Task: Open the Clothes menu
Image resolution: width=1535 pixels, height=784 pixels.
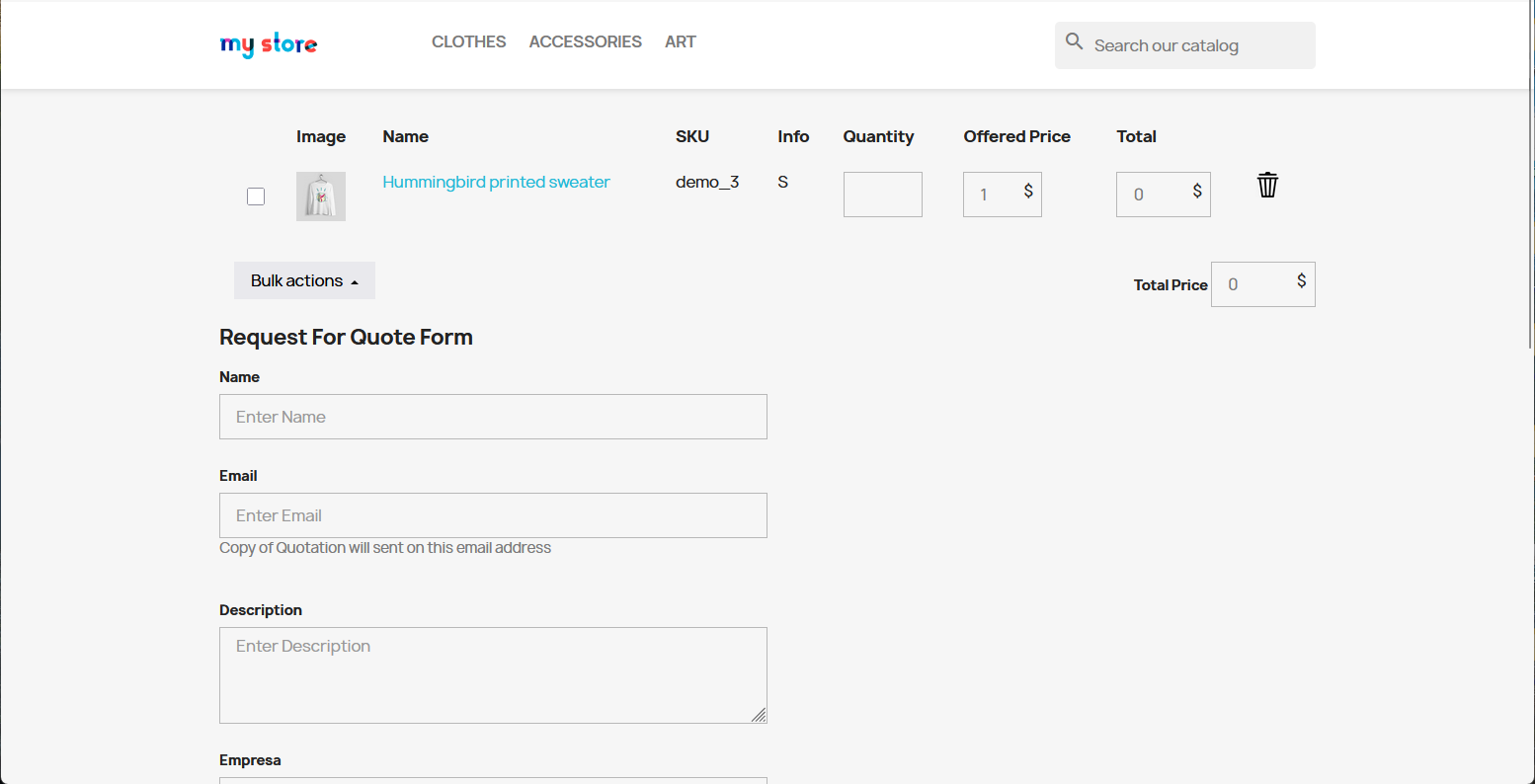Action: click(468, 41)
